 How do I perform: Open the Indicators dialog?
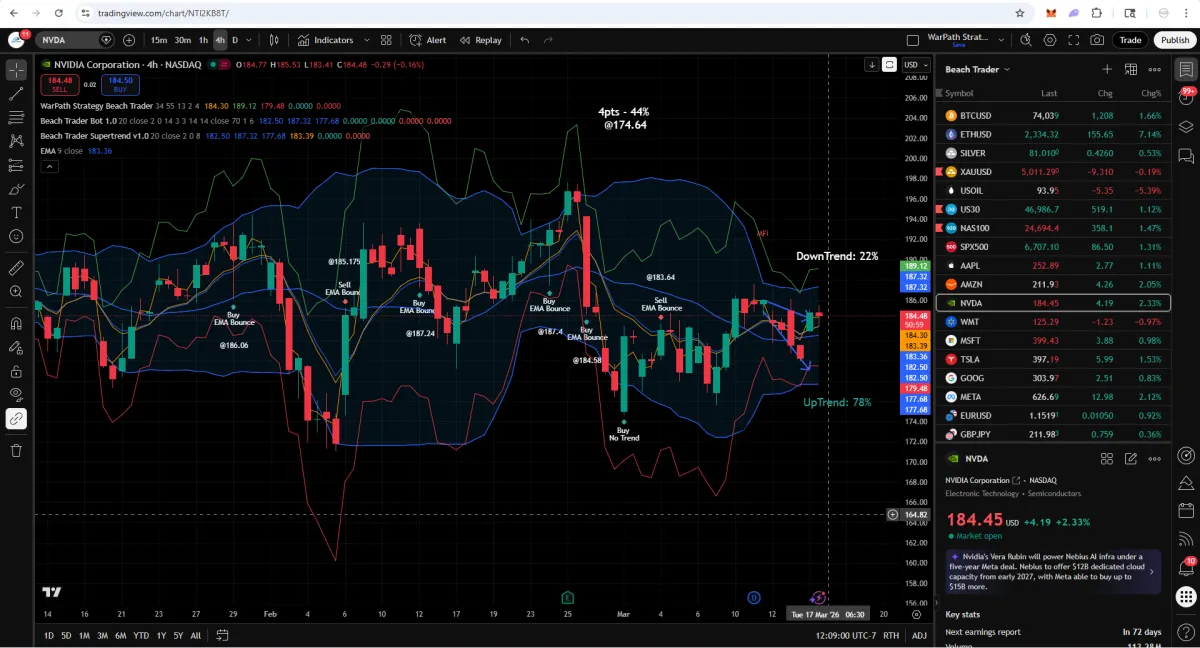tap(326, 40)
